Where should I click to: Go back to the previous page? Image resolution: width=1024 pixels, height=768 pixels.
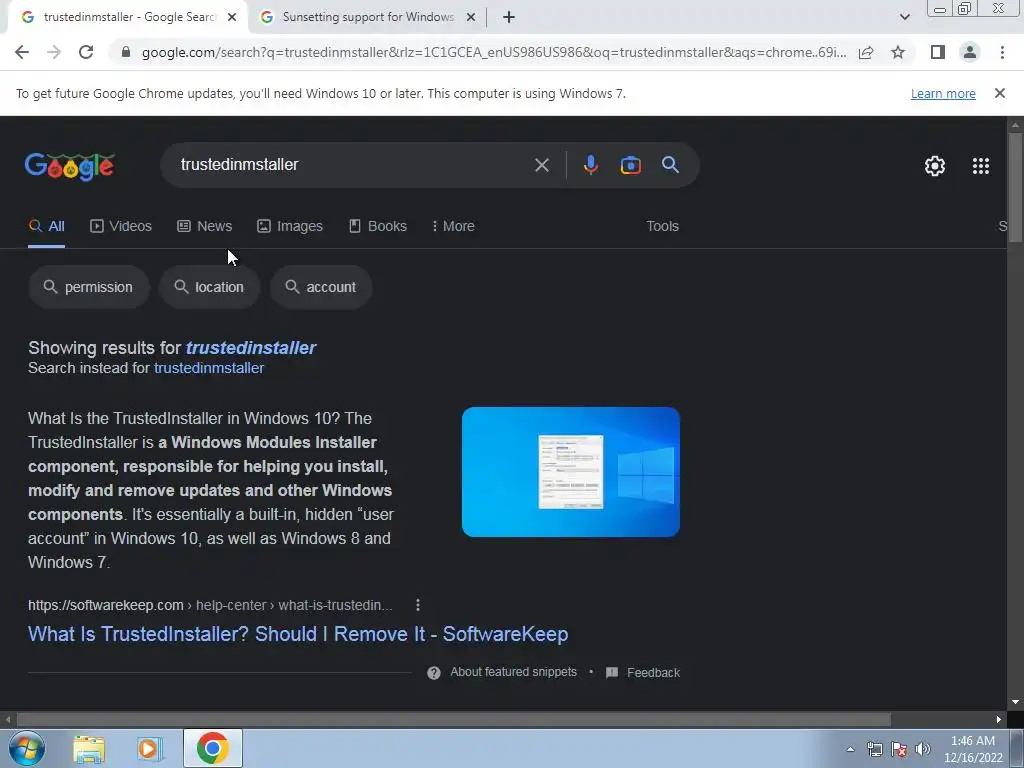click(x=22, y=52)
